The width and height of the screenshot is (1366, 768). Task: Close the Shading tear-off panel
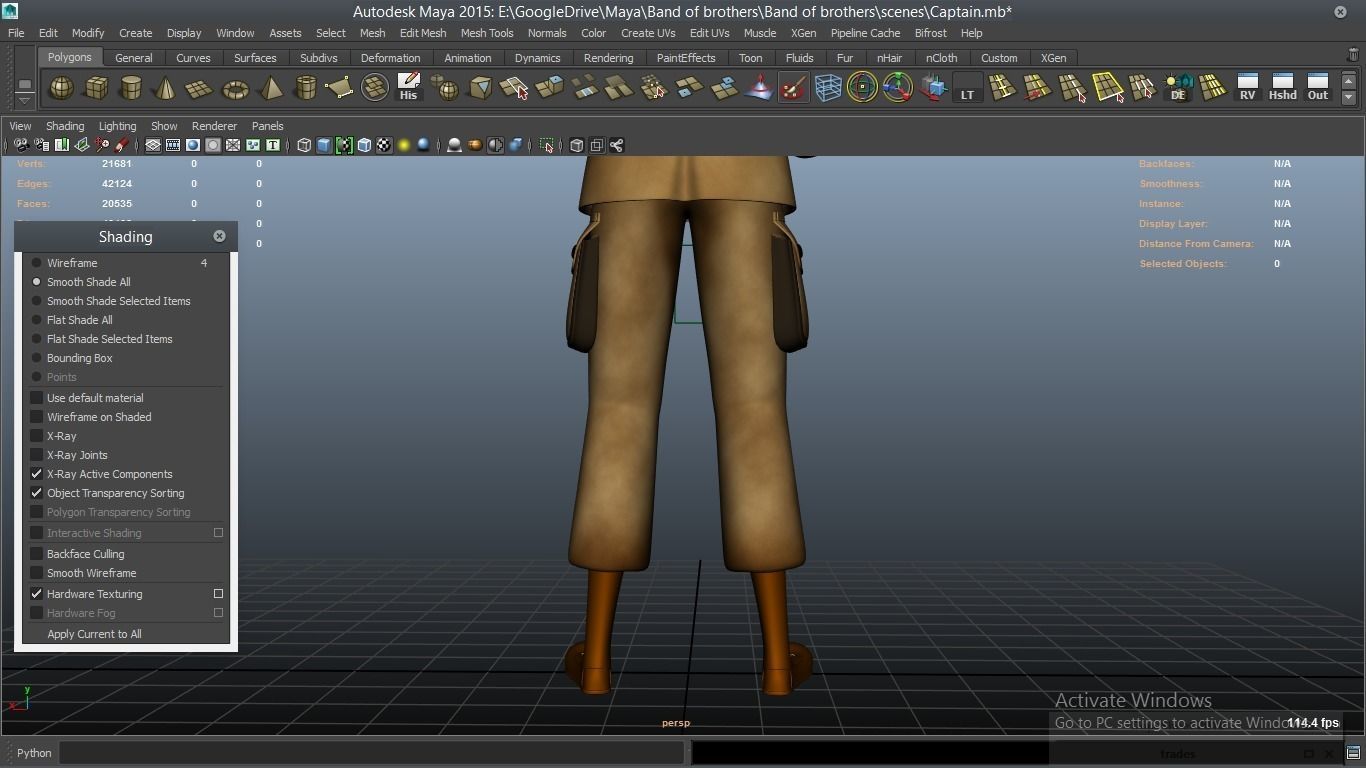point(219,236)
